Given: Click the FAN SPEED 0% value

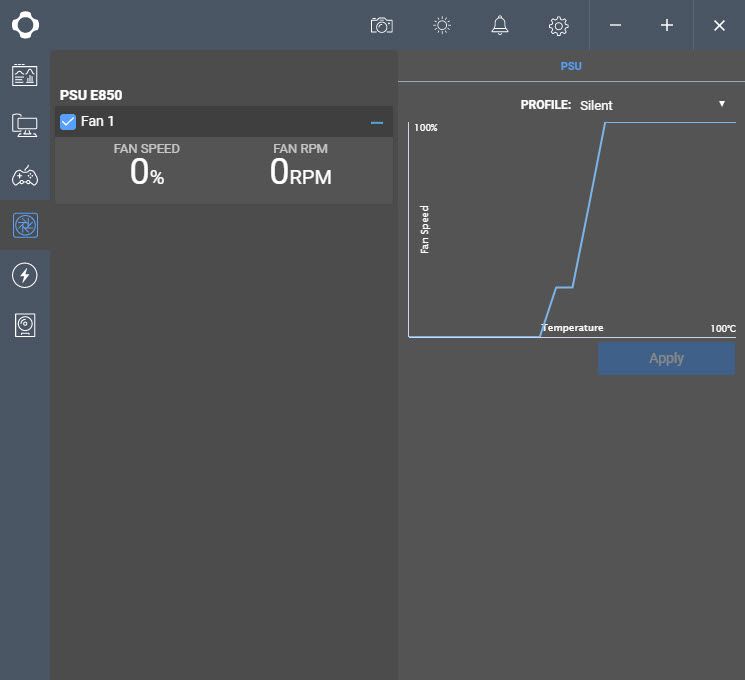Looking at the screenshot, I should [147, 172].
